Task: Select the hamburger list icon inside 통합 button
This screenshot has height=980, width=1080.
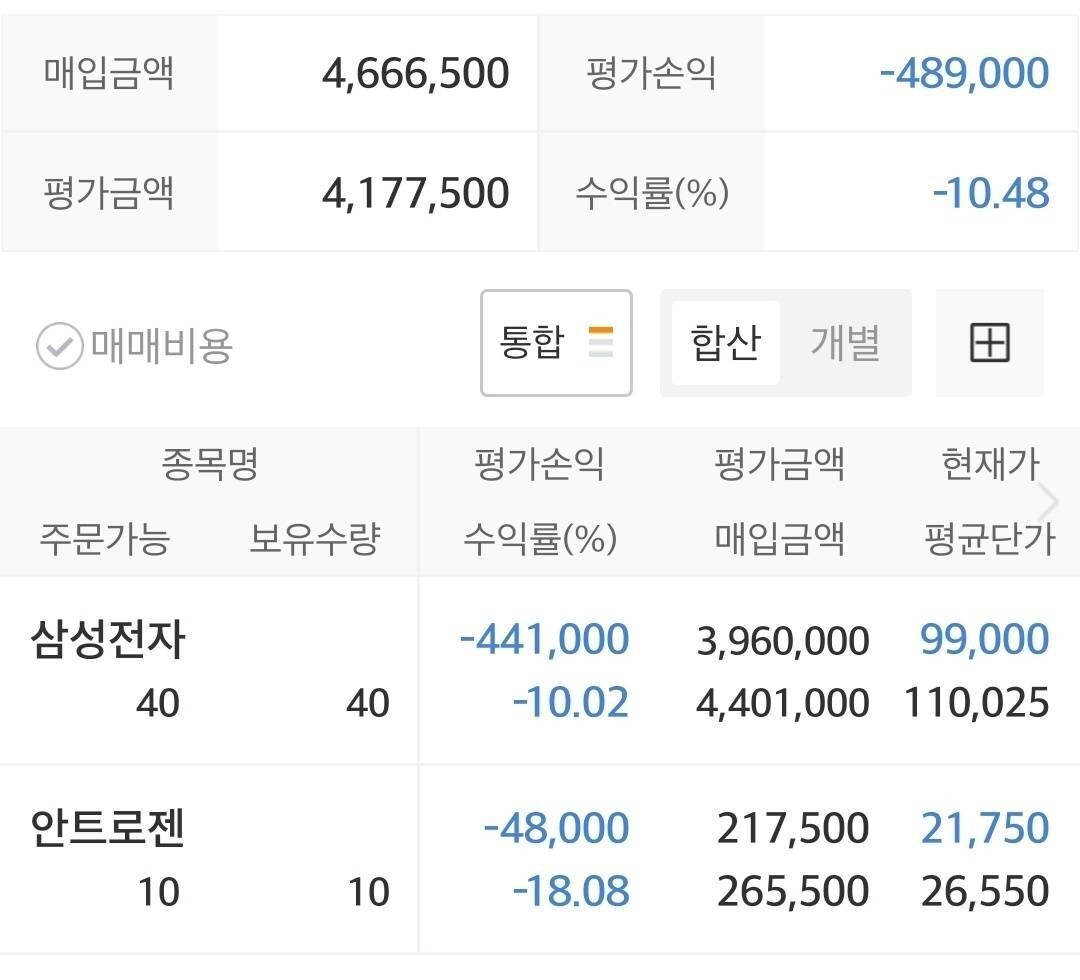Action: click(600, 342)
